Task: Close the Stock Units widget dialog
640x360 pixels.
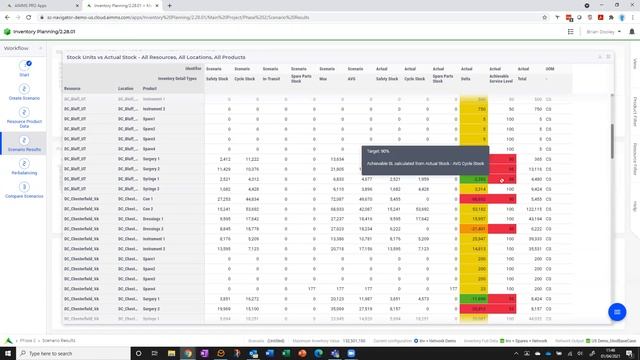Action: (608, 57)
